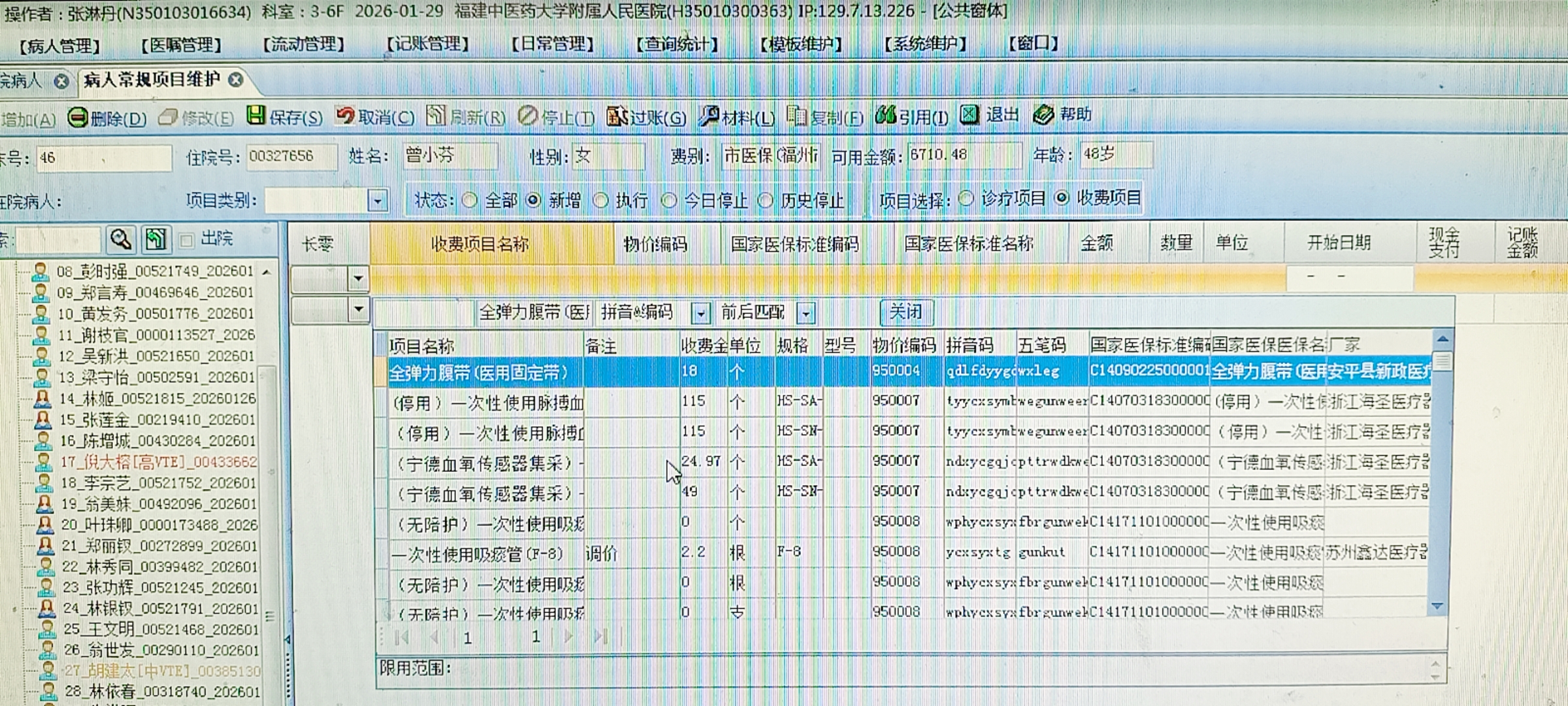This screenshot has width=1568, height=706.
Task: Click magnifier search icon above patient list
Action: coord(120,239)
